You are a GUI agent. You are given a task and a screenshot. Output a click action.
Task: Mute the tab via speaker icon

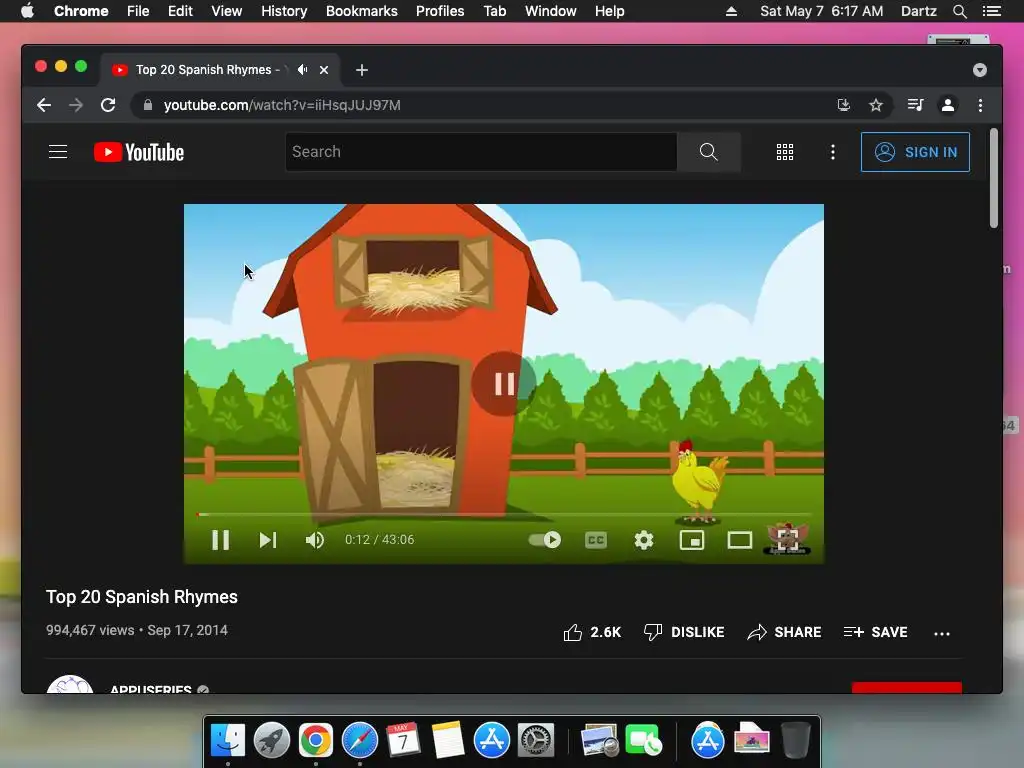click(x=302, y=70)
